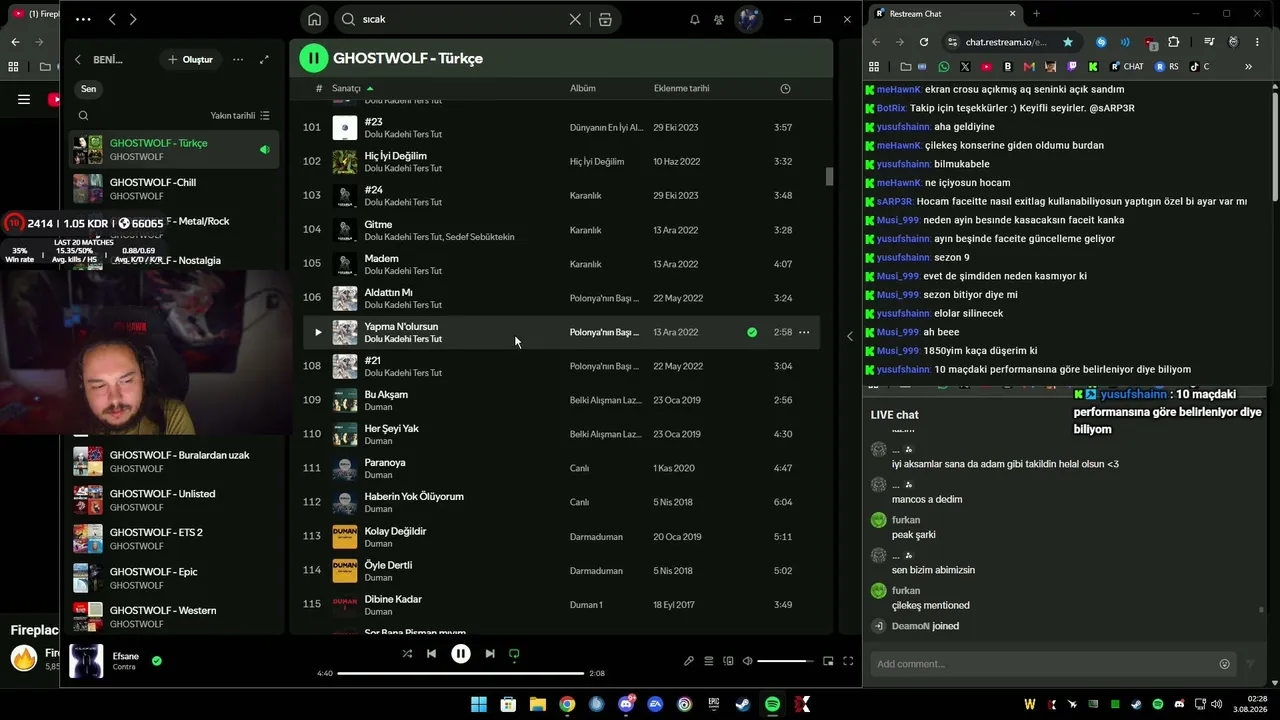Image resolution: width=1280 pixels, height=720 pixels.
Task: Bookmark the Restream page with the star
Action: click(x=1068, y=42)
